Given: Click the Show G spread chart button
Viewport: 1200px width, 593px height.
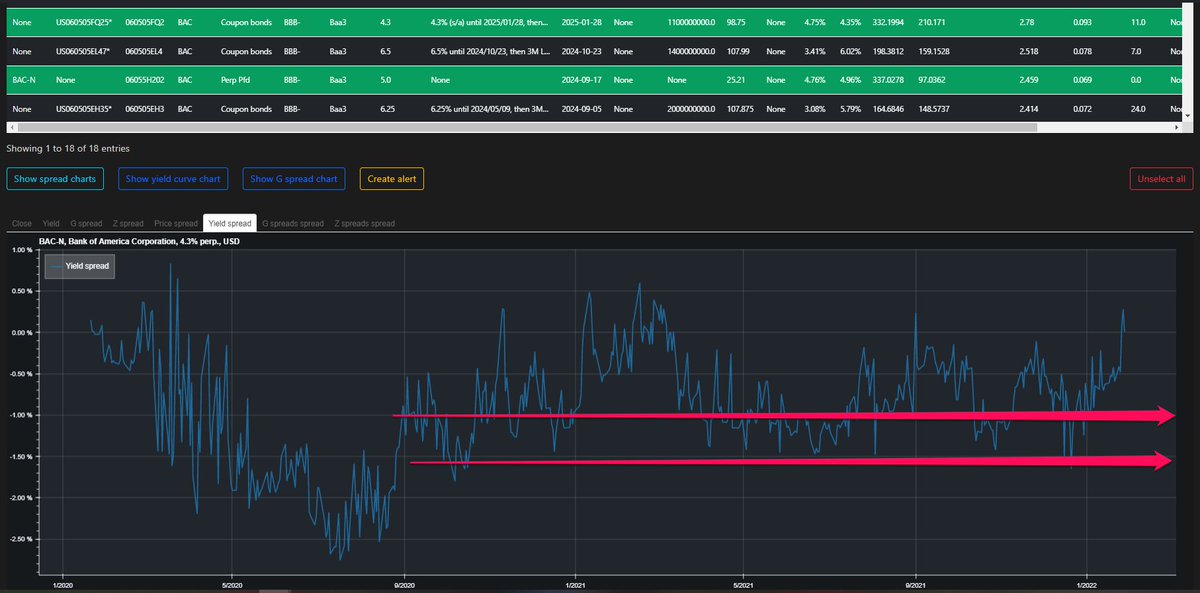Looking at the screenshot, I should point(293,179).
